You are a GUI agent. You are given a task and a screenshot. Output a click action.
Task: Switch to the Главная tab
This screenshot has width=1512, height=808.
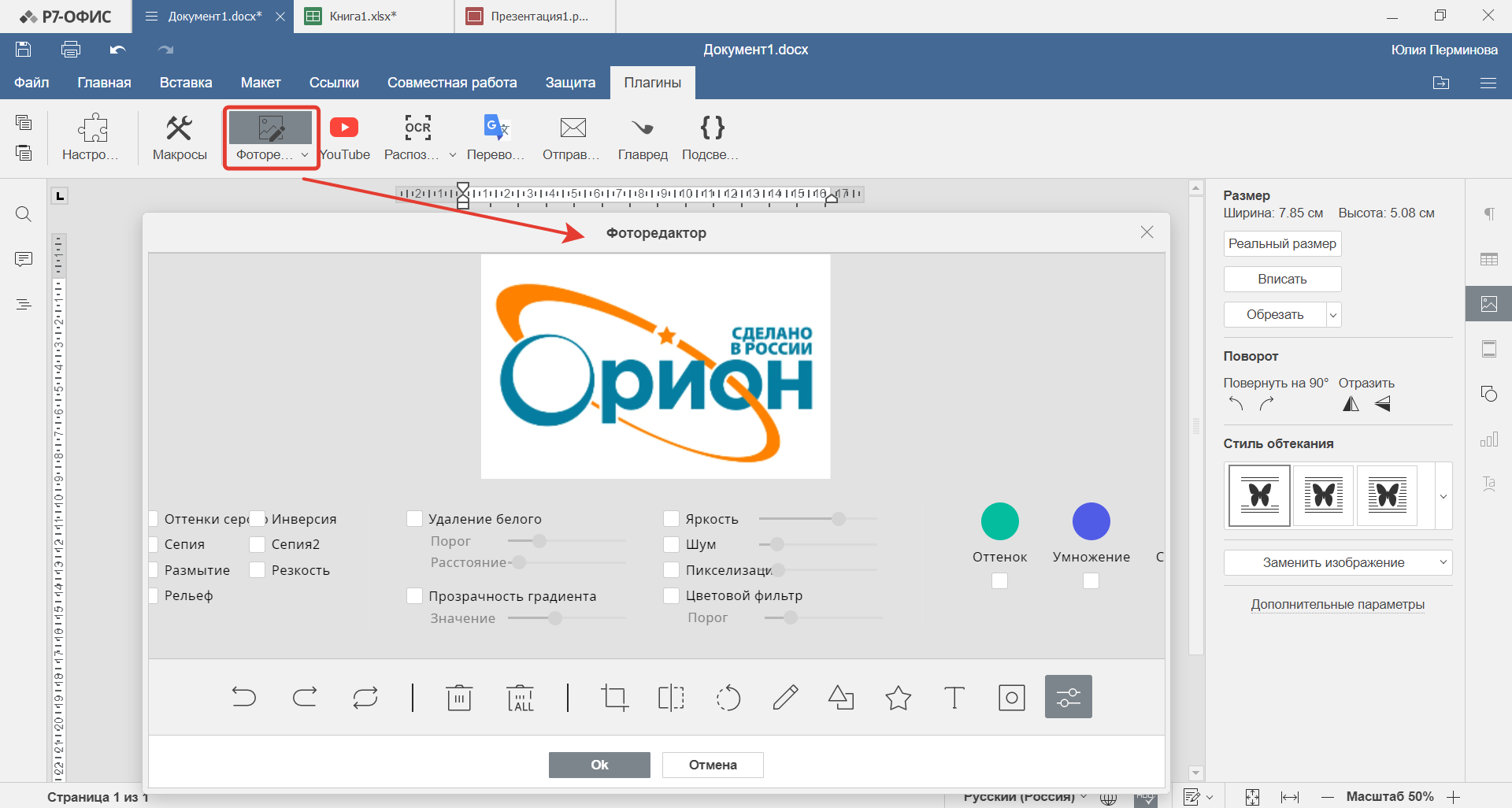tap(104, 83)
